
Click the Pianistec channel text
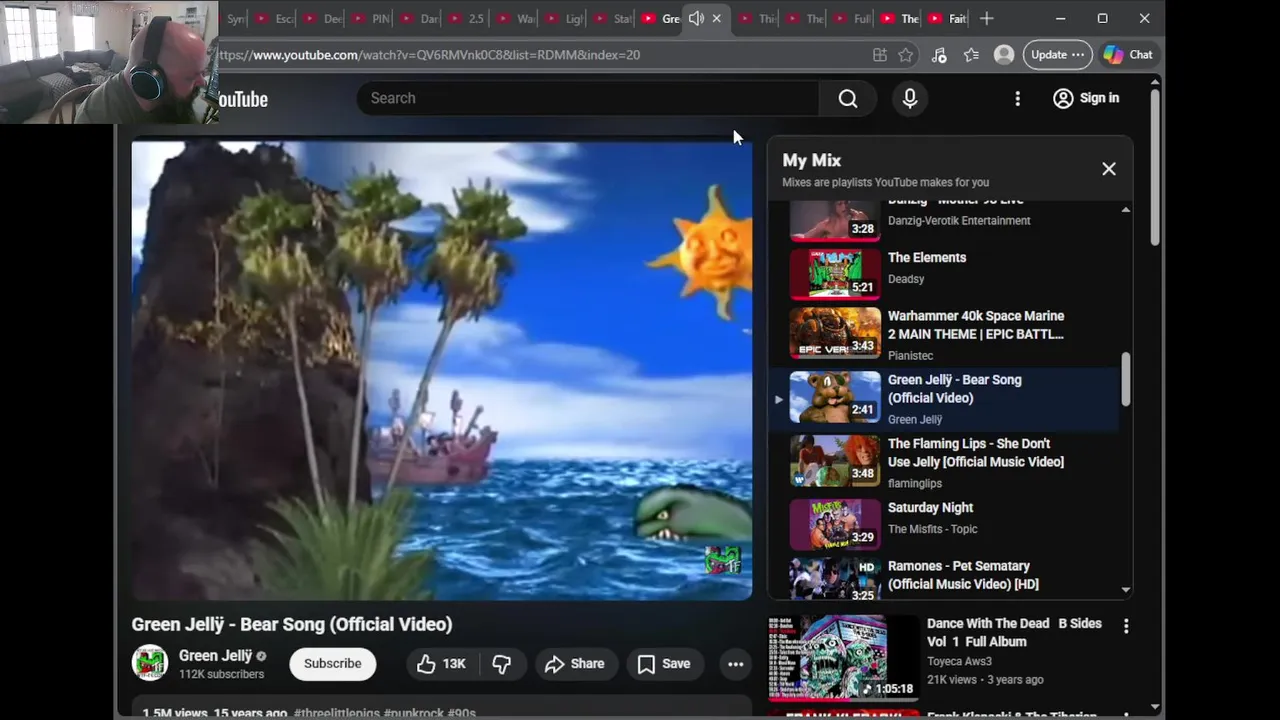click(x=910, y=355)
